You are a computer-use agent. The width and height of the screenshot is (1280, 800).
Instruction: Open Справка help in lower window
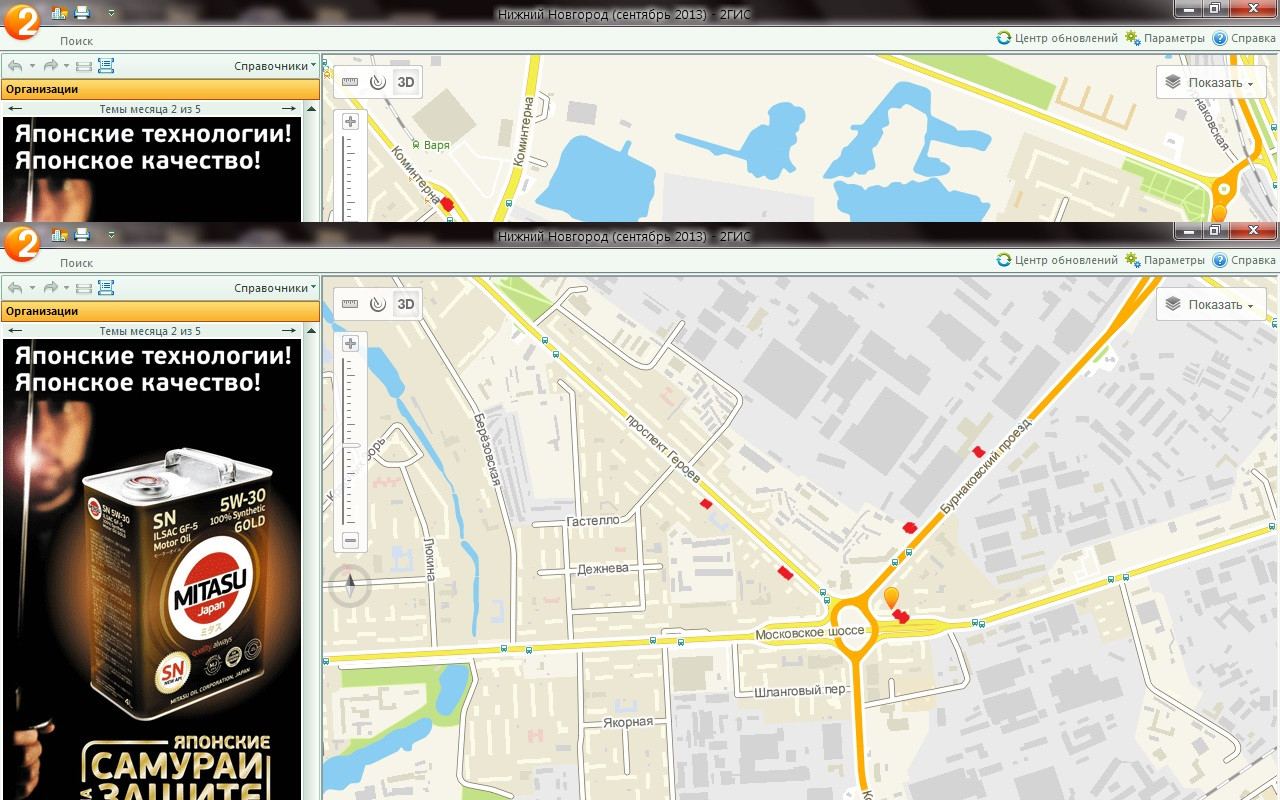tap(1244, 260)
